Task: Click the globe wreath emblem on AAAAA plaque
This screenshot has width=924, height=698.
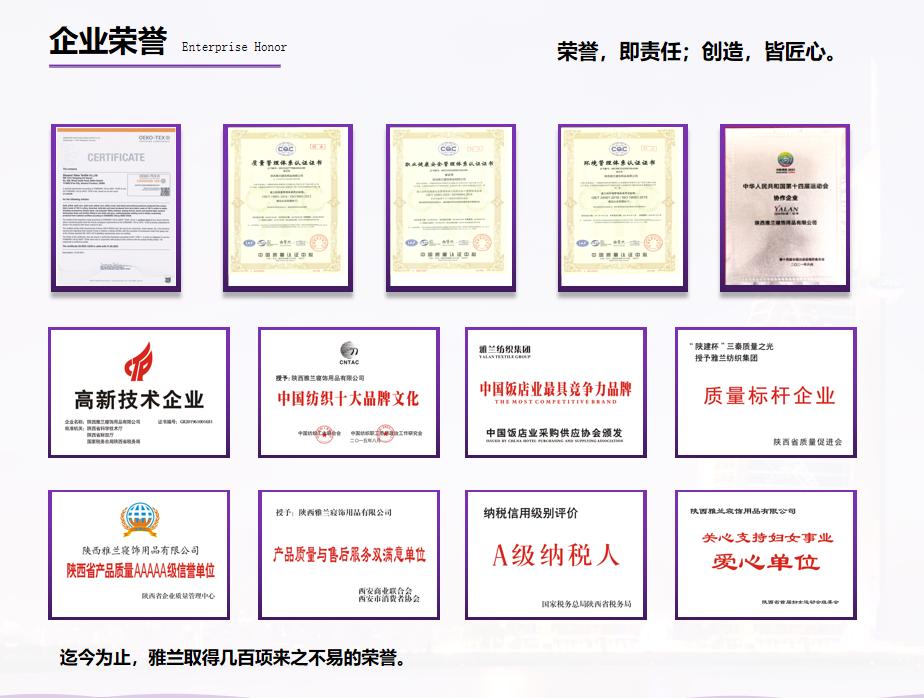Action: pos(140,520)
